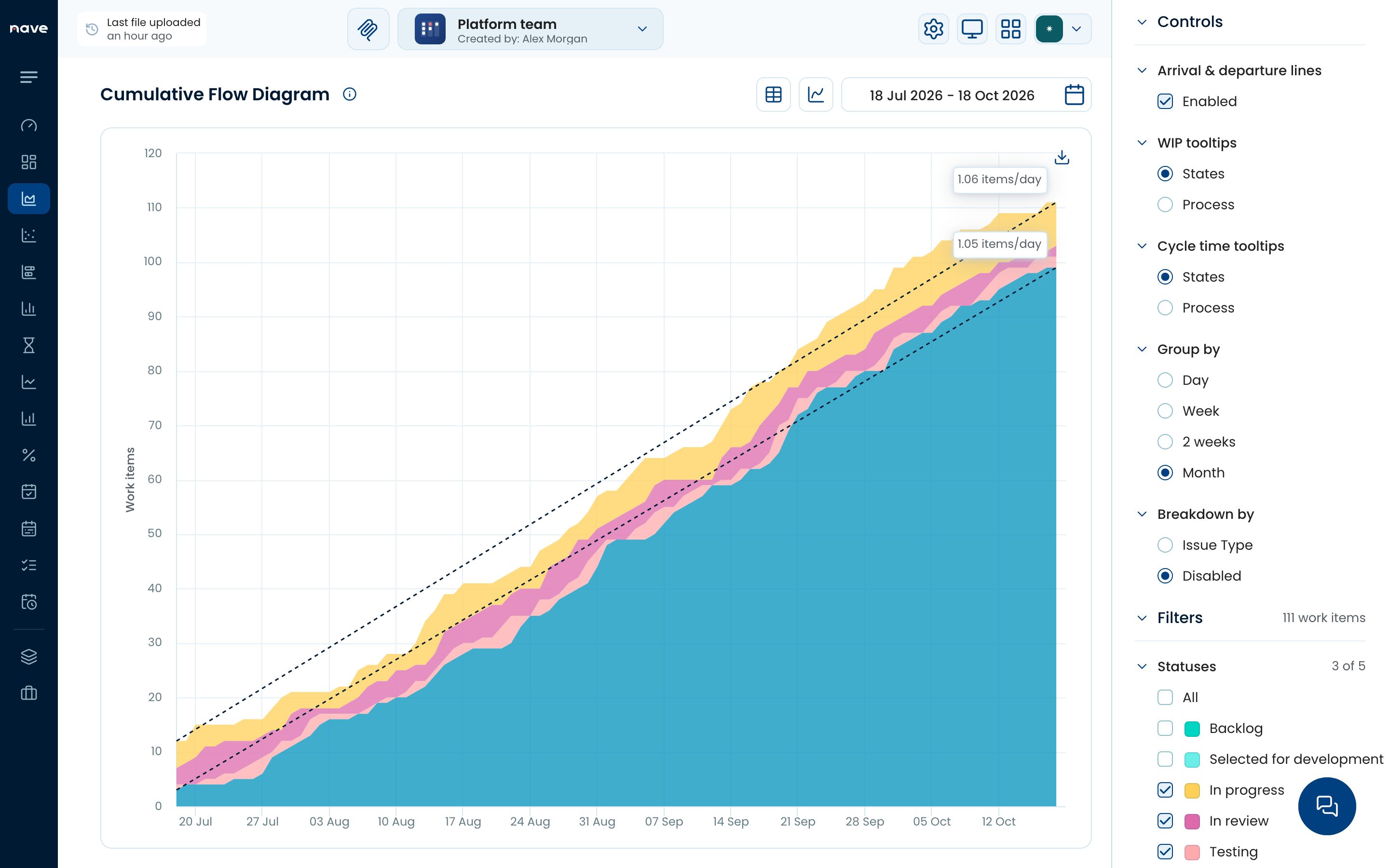The width and height of the screenshot is (1389, 868).
Task: Open the hourglass icon in sidebar
Action: [x=29, y=345]
